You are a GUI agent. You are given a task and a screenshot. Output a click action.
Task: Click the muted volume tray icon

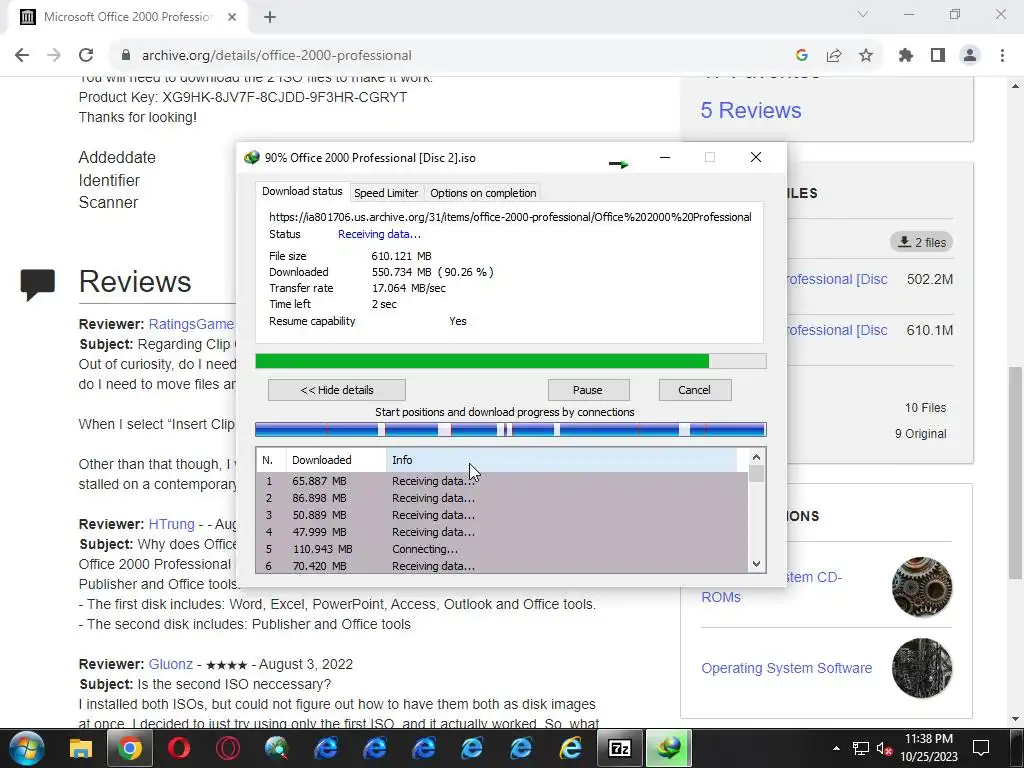(884, 748)
